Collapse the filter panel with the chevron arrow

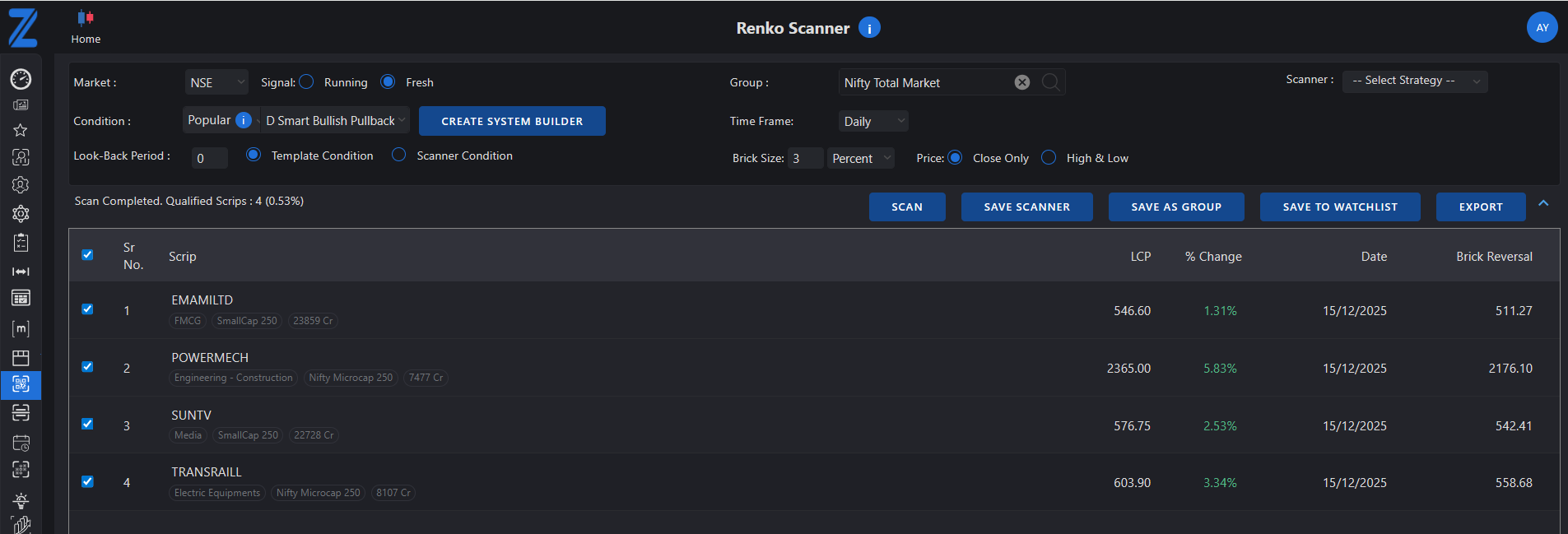(x=1543, y=203)
